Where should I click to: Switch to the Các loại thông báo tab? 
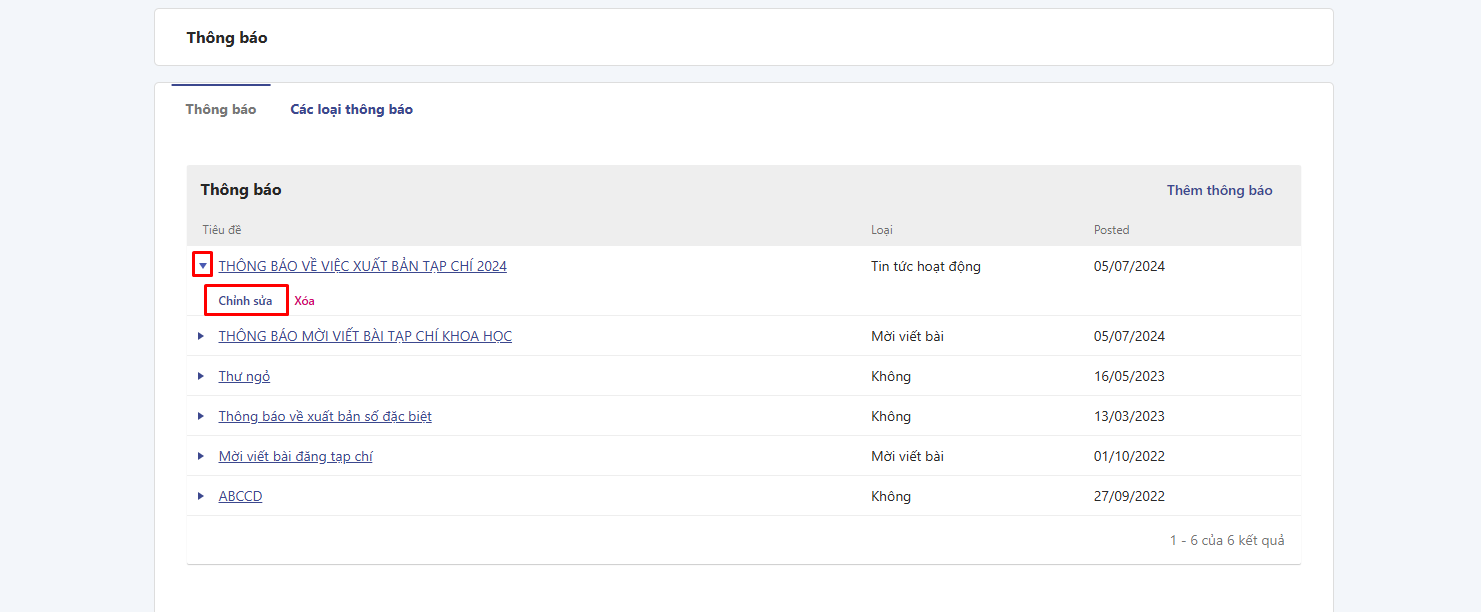[351, 109]
